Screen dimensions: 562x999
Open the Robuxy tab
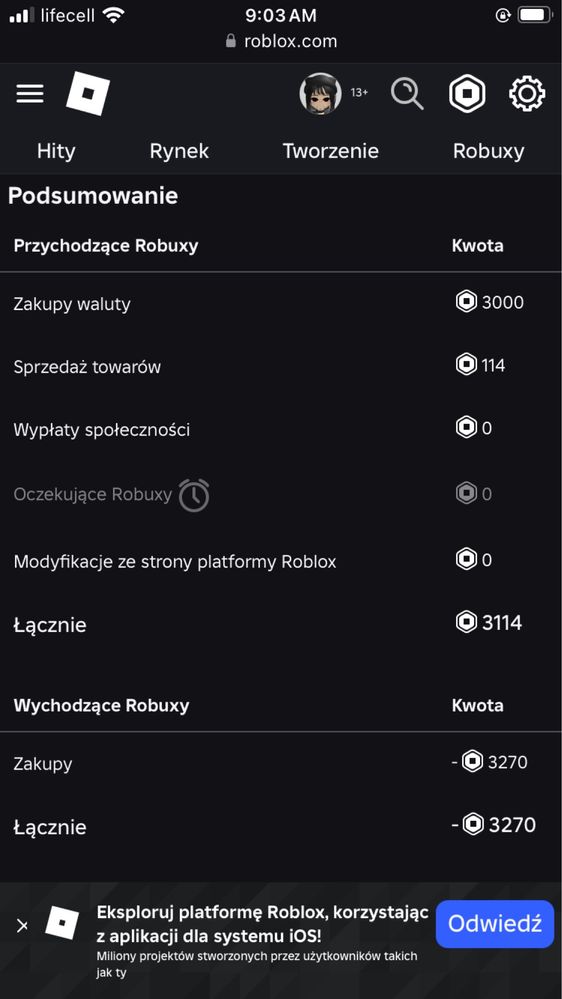tap(489, 151)
